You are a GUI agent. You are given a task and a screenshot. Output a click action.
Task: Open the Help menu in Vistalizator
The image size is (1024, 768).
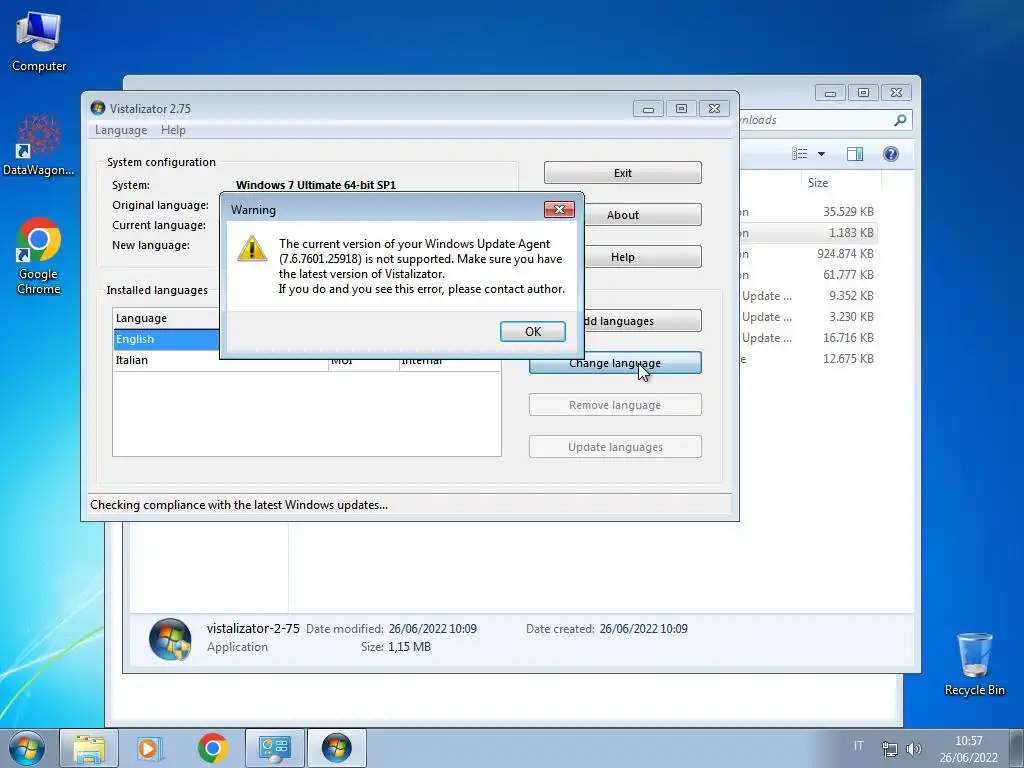pyautogui.click(x=173, y=130)
